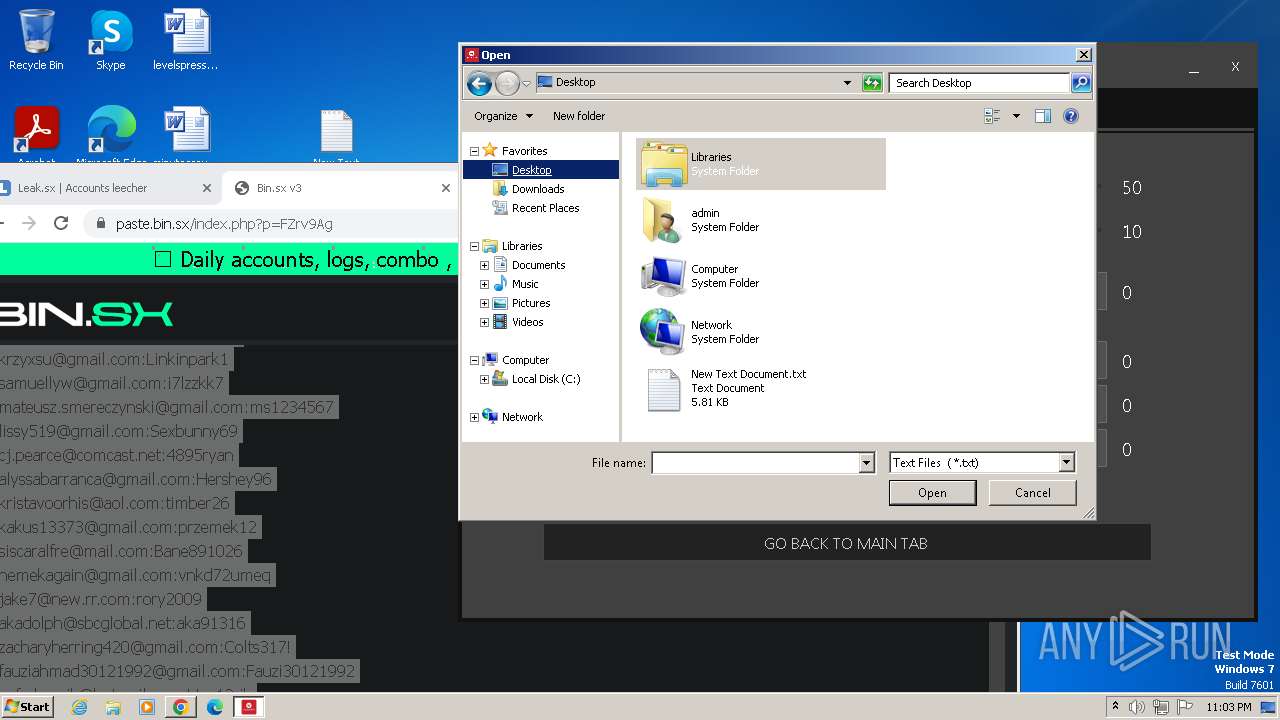
Task: Click the Chrome reload page button
Action: tap(61, 223)
